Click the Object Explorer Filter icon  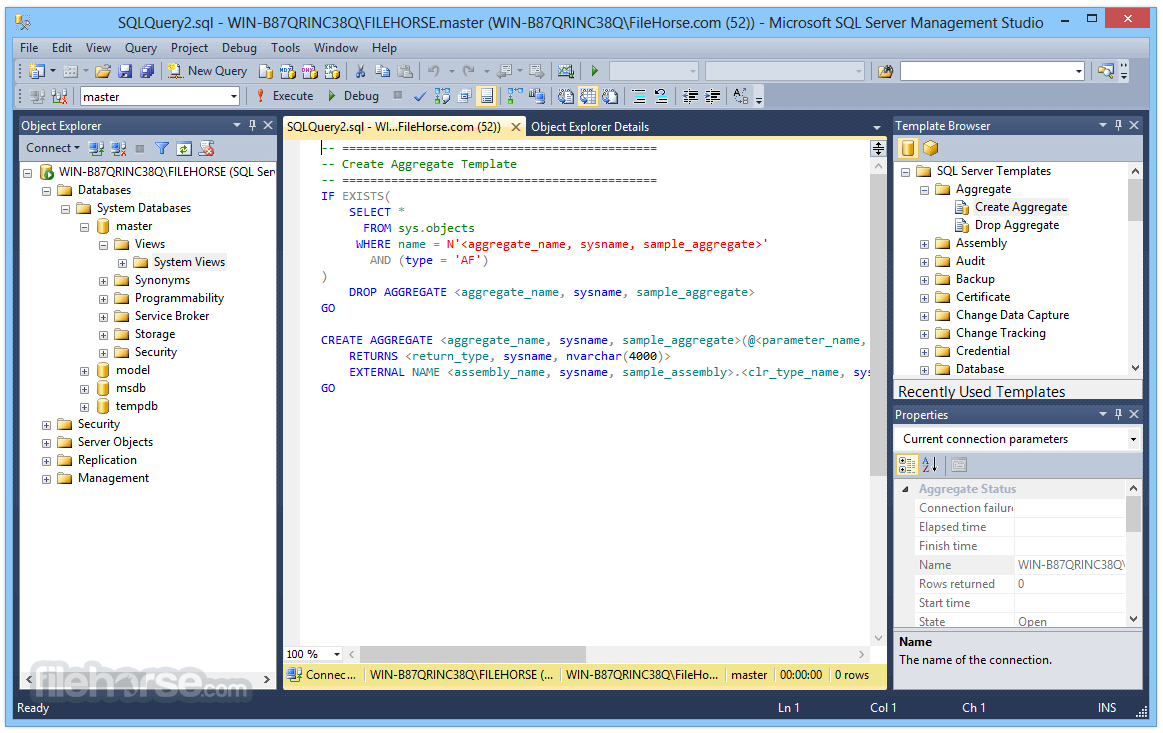(162, 148)
